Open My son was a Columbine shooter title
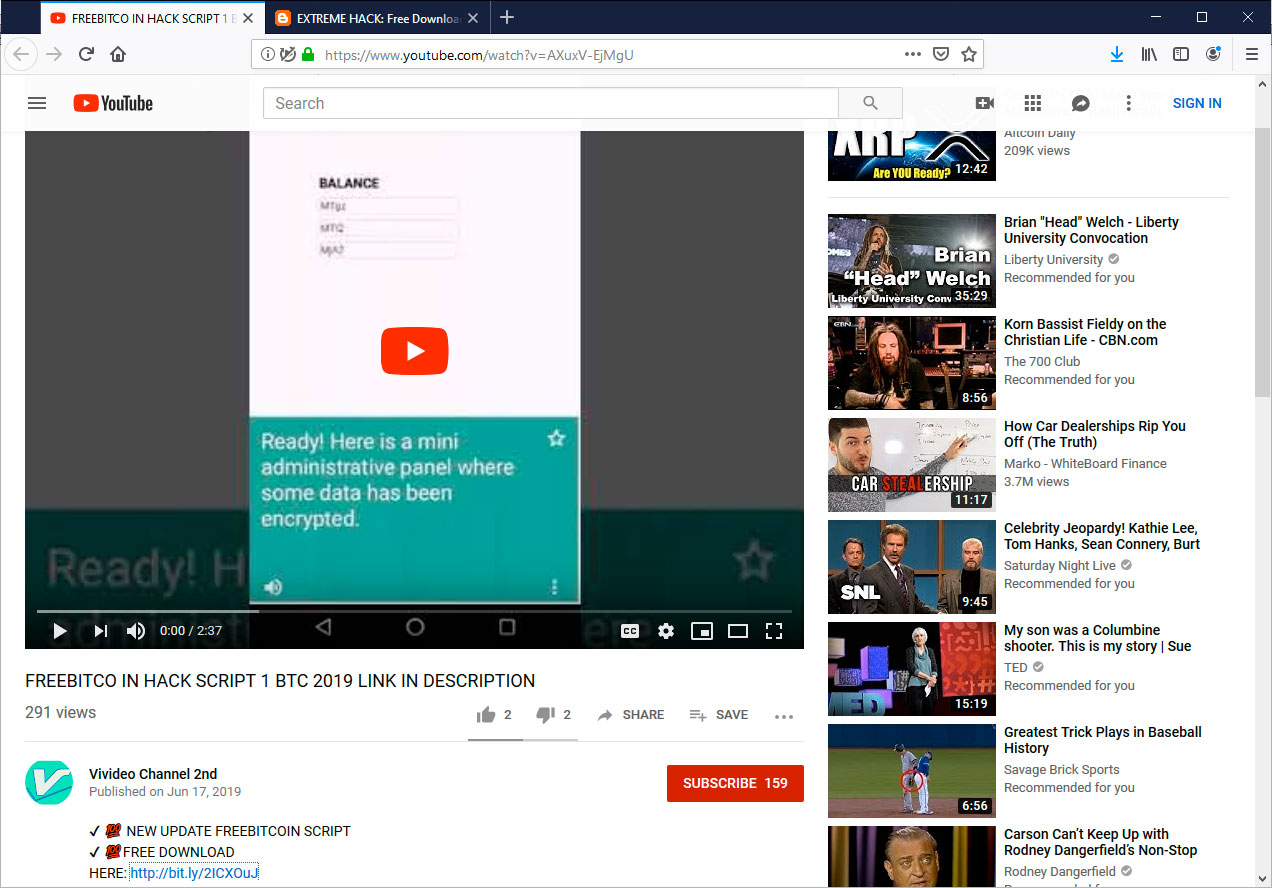 click(1098, 638)
